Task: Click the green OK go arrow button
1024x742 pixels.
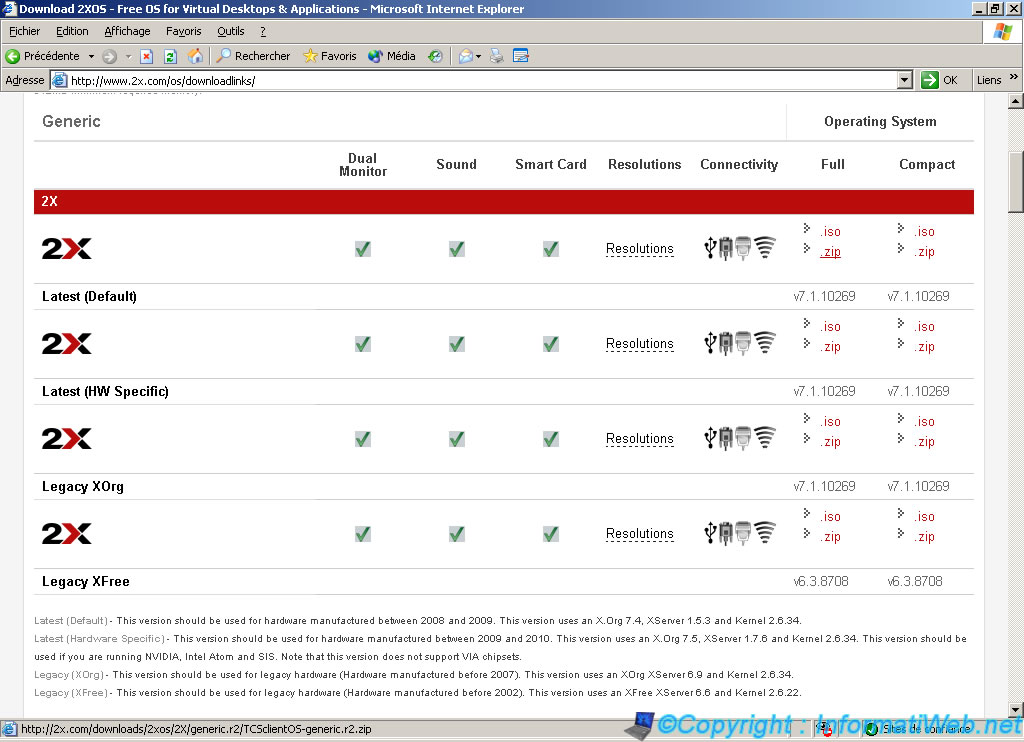Action: coord(929,80)
